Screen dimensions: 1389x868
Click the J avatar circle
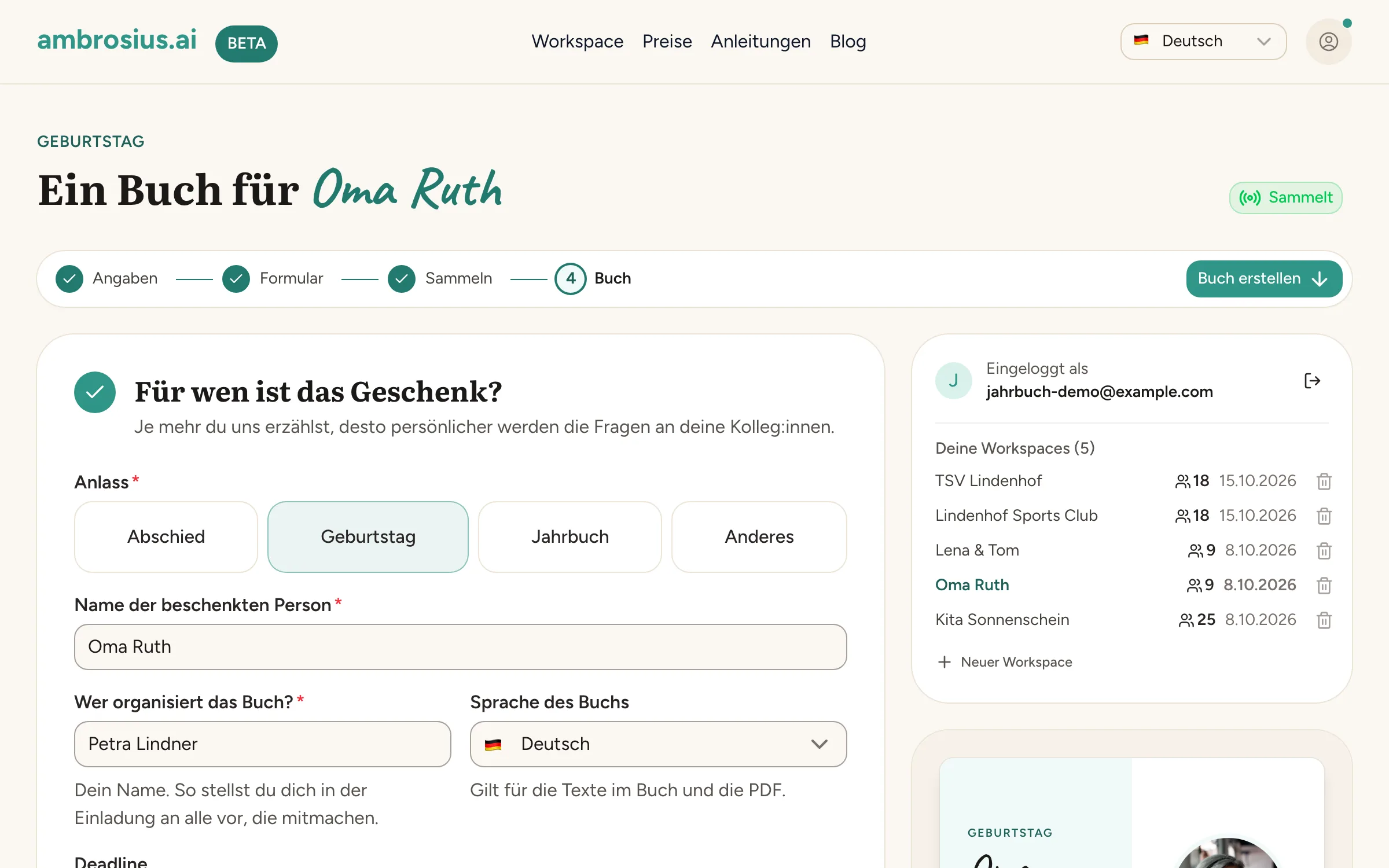tap(953, 381)
